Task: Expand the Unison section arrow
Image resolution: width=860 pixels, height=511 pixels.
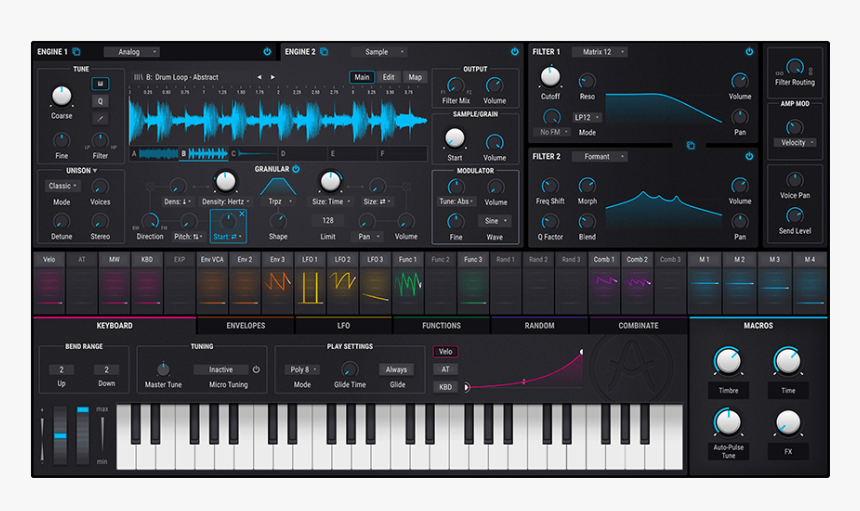Action: point(95,171)
